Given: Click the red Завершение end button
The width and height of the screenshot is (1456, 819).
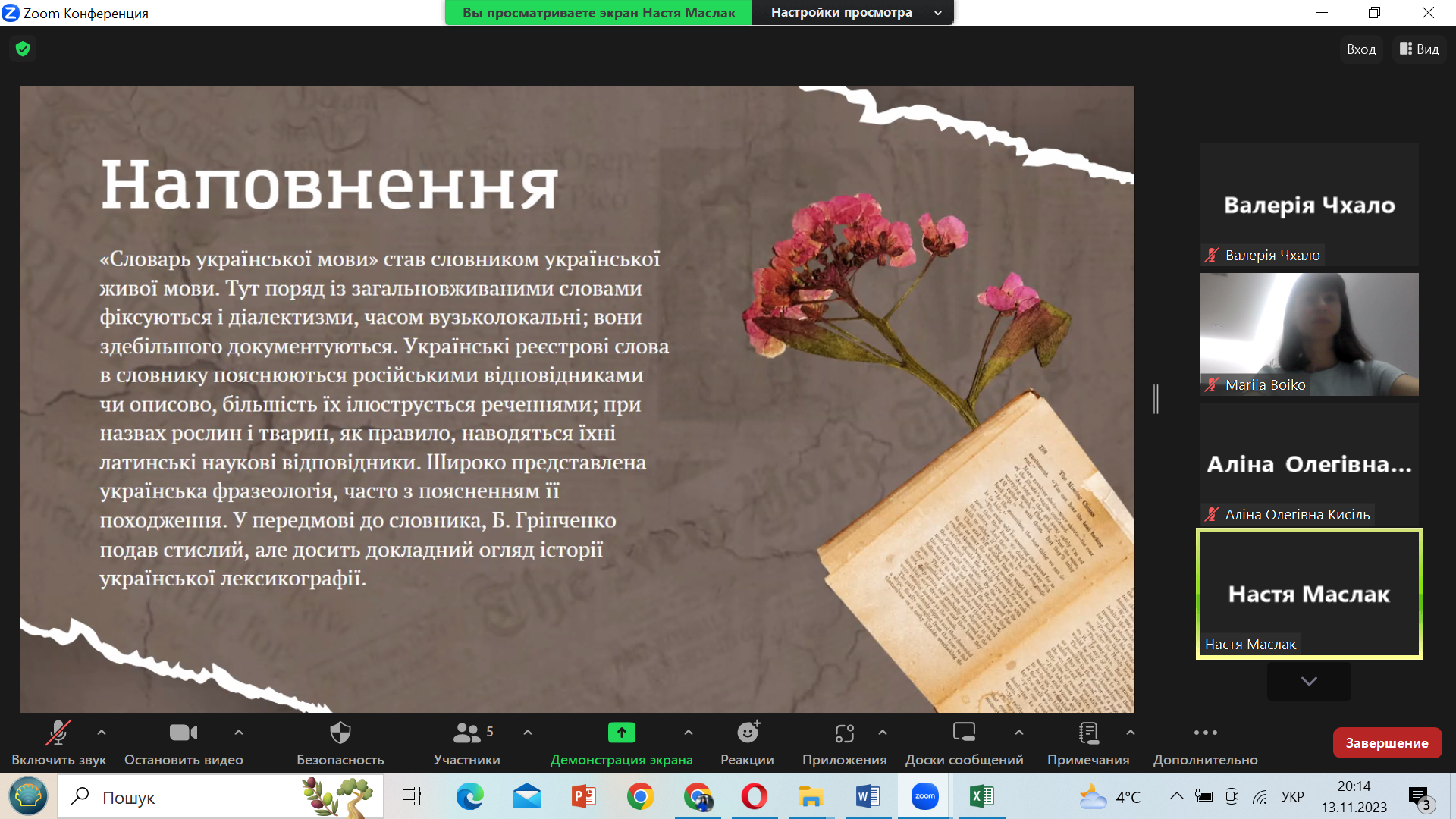Looking at the screenshot, I should click(1387, 743).
